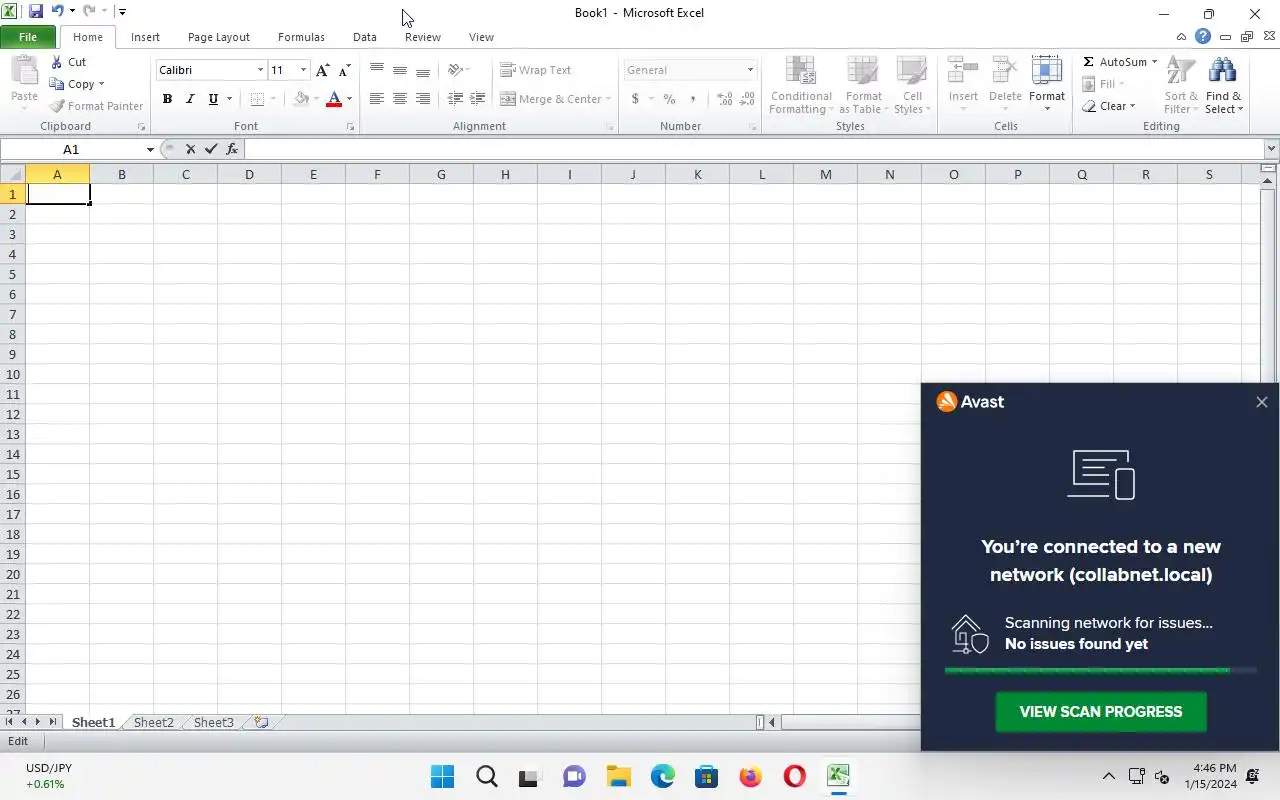Click the Decrease Indent icon
Viewport: 1280px width, 800px height.
click(x=455, y=99)
